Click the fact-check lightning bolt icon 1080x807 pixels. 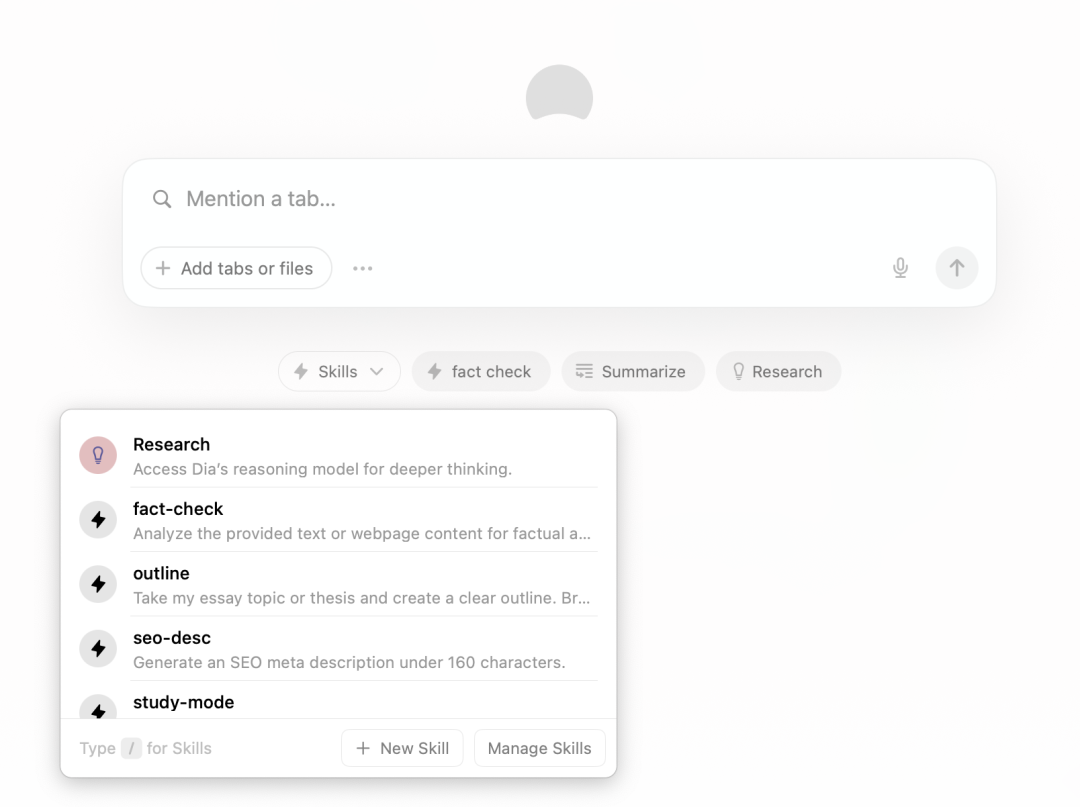coord(98,520)
